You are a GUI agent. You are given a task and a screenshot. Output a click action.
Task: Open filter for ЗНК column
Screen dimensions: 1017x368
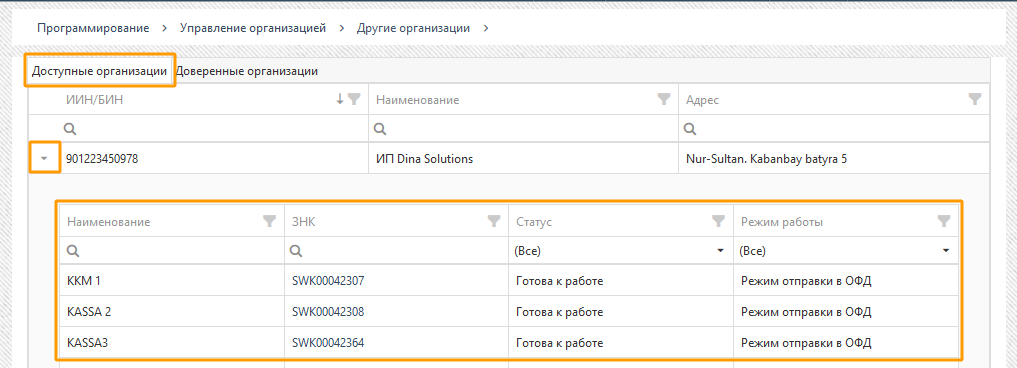coord(494,221)
